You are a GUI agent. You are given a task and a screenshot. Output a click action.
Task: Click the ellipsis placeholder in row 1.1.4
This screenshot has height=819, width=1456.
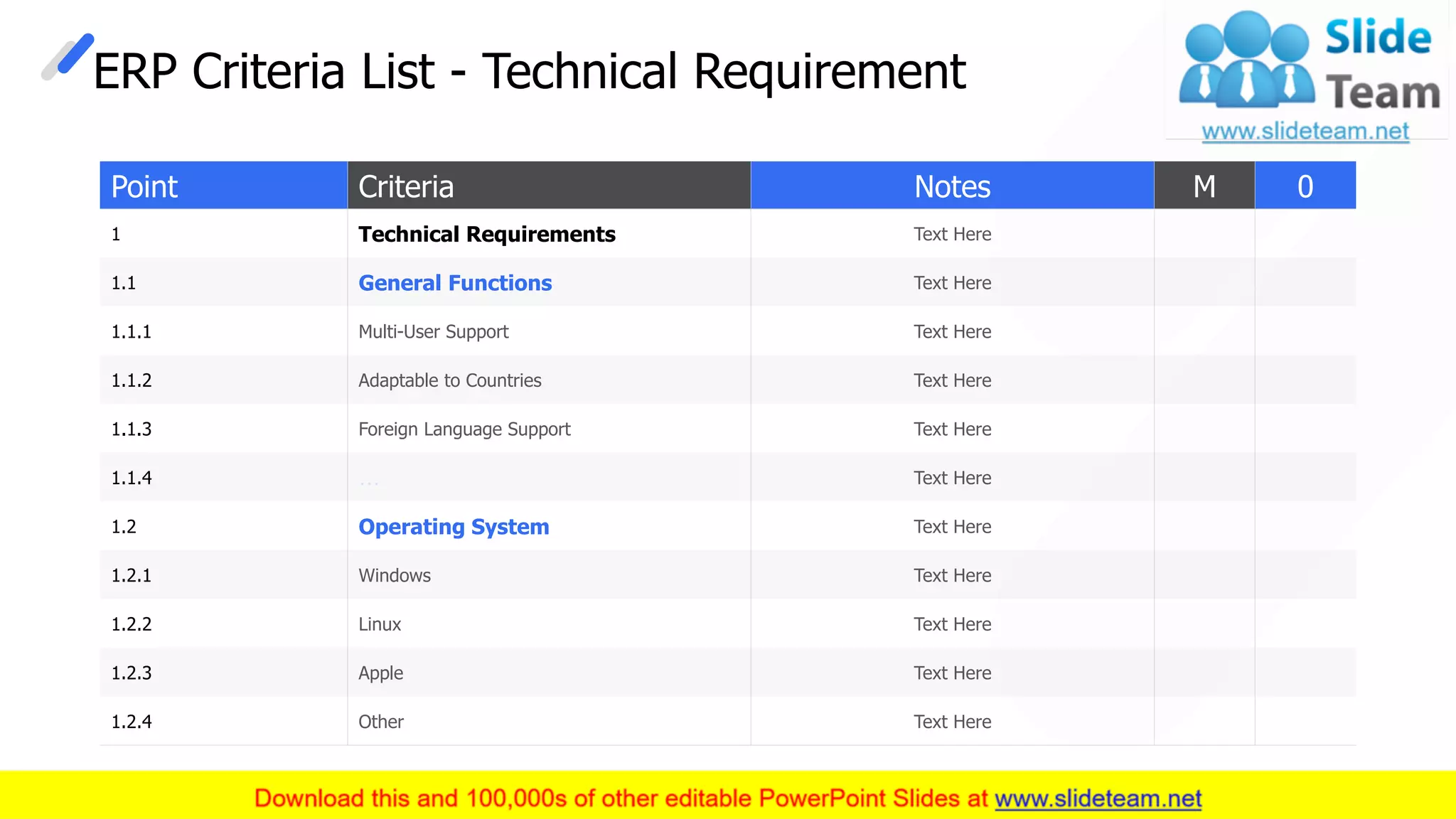pyautogui.click(x=369, y=484)
